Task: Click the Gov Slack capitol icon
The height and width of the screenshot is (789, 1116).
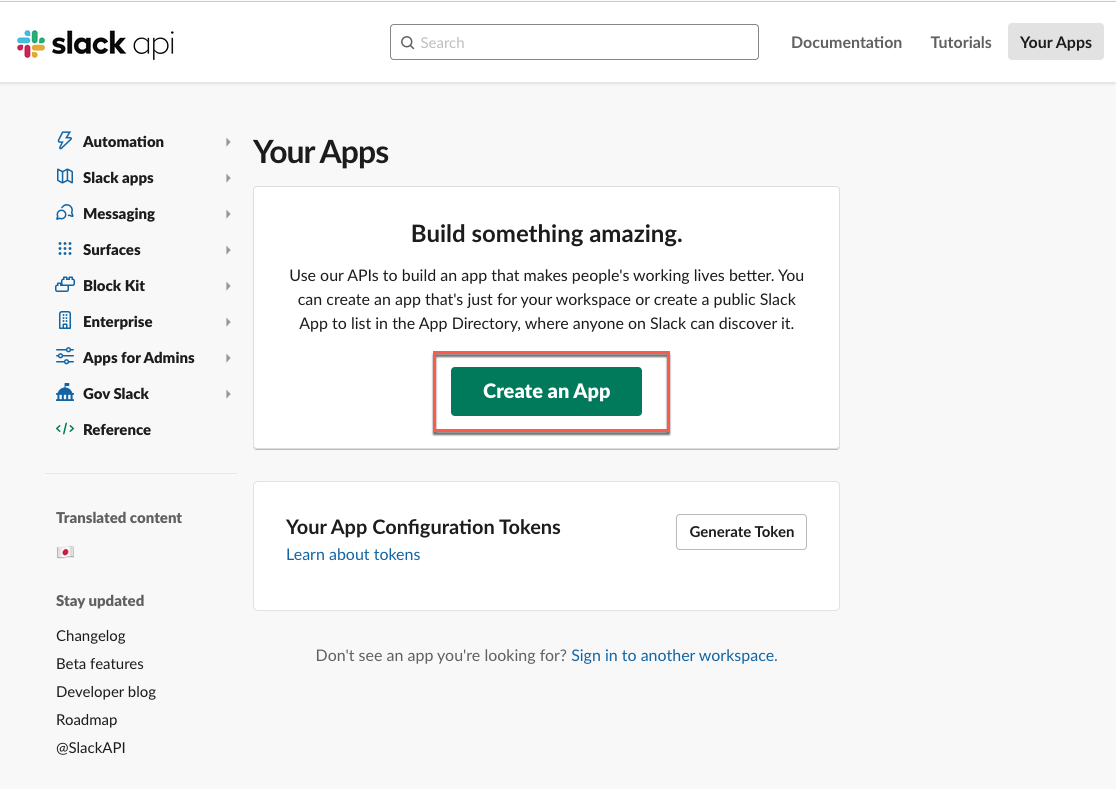Action: 65,392
